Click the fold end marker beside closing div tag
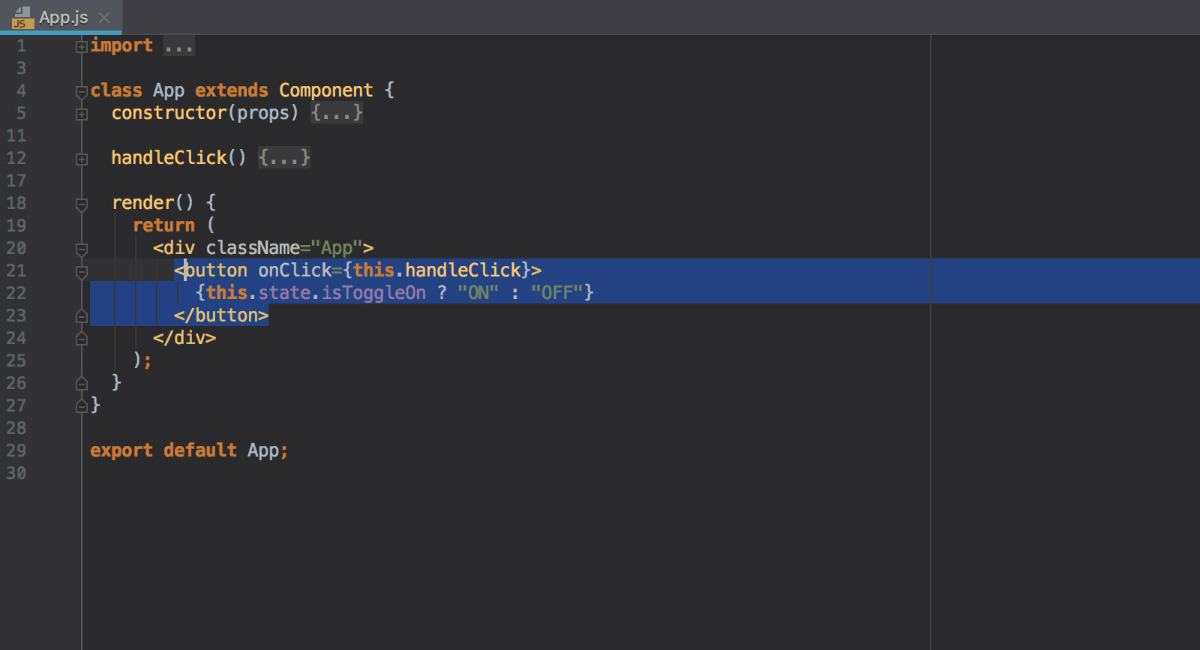Screen dimensions: 1200x650 (x=81, y=339)
